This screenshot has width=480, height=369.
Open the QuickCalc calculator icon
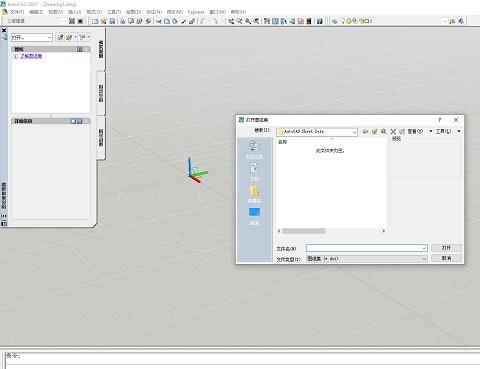[x=309, y=21]
